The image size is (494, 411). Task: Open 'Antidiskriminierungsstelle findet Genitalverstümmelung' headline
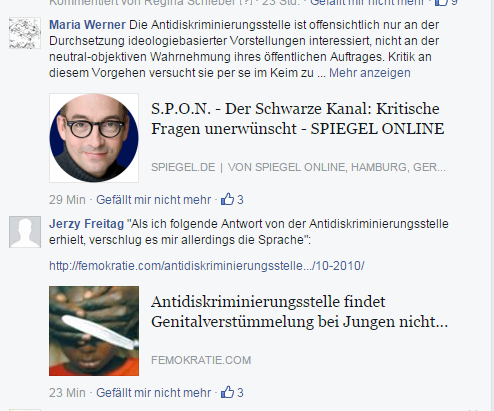click(x=299, y=312)
